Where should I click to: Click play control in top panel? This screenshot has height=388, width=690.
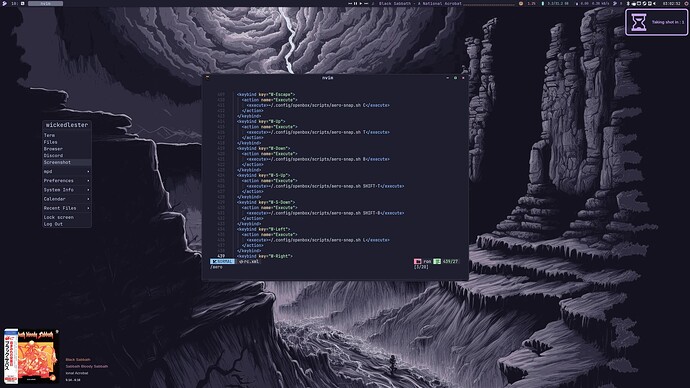coord(361,4)
